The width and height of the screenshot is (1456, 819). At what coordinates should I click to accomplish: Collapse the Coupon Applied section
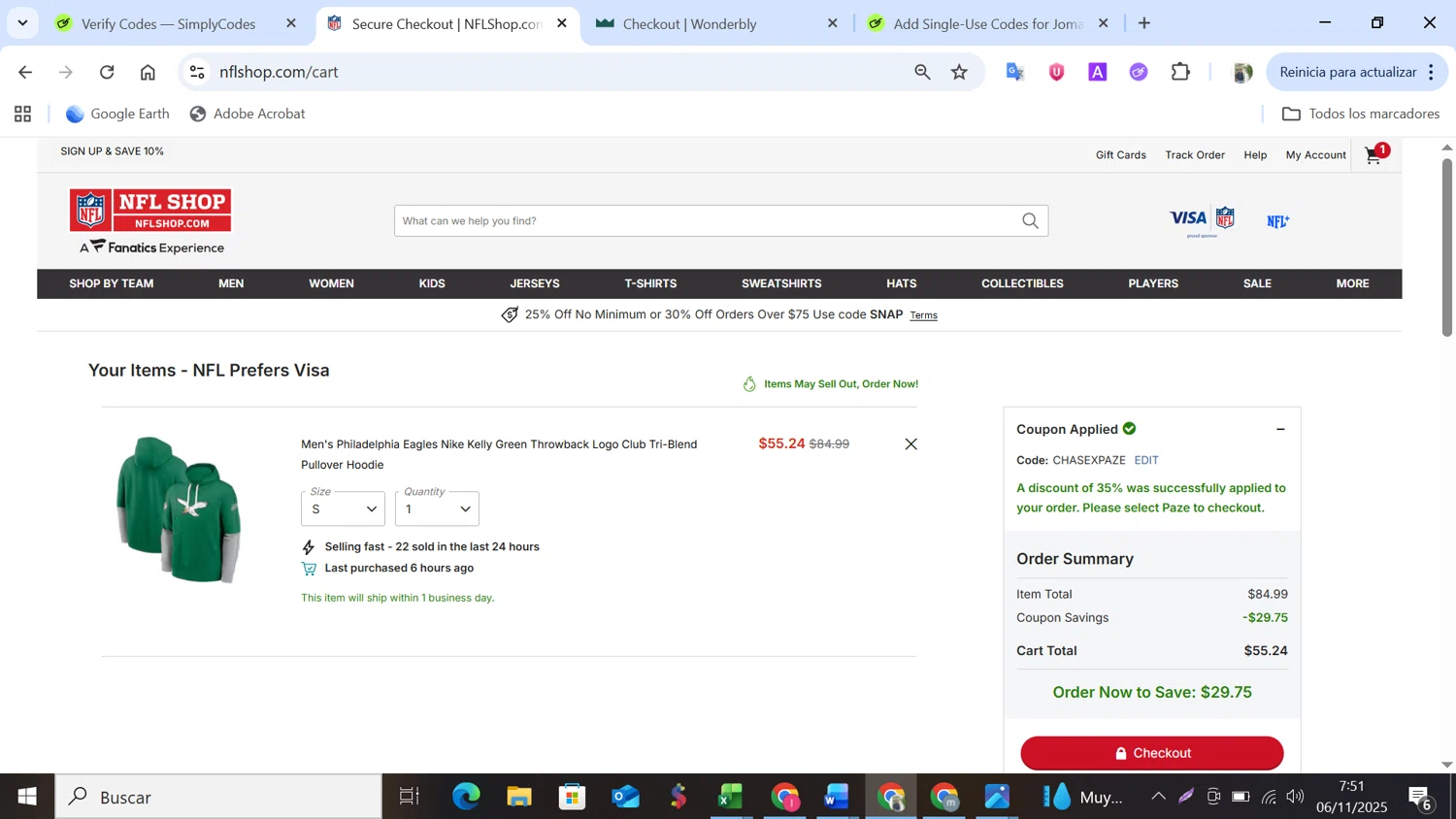pos(1280,429)
